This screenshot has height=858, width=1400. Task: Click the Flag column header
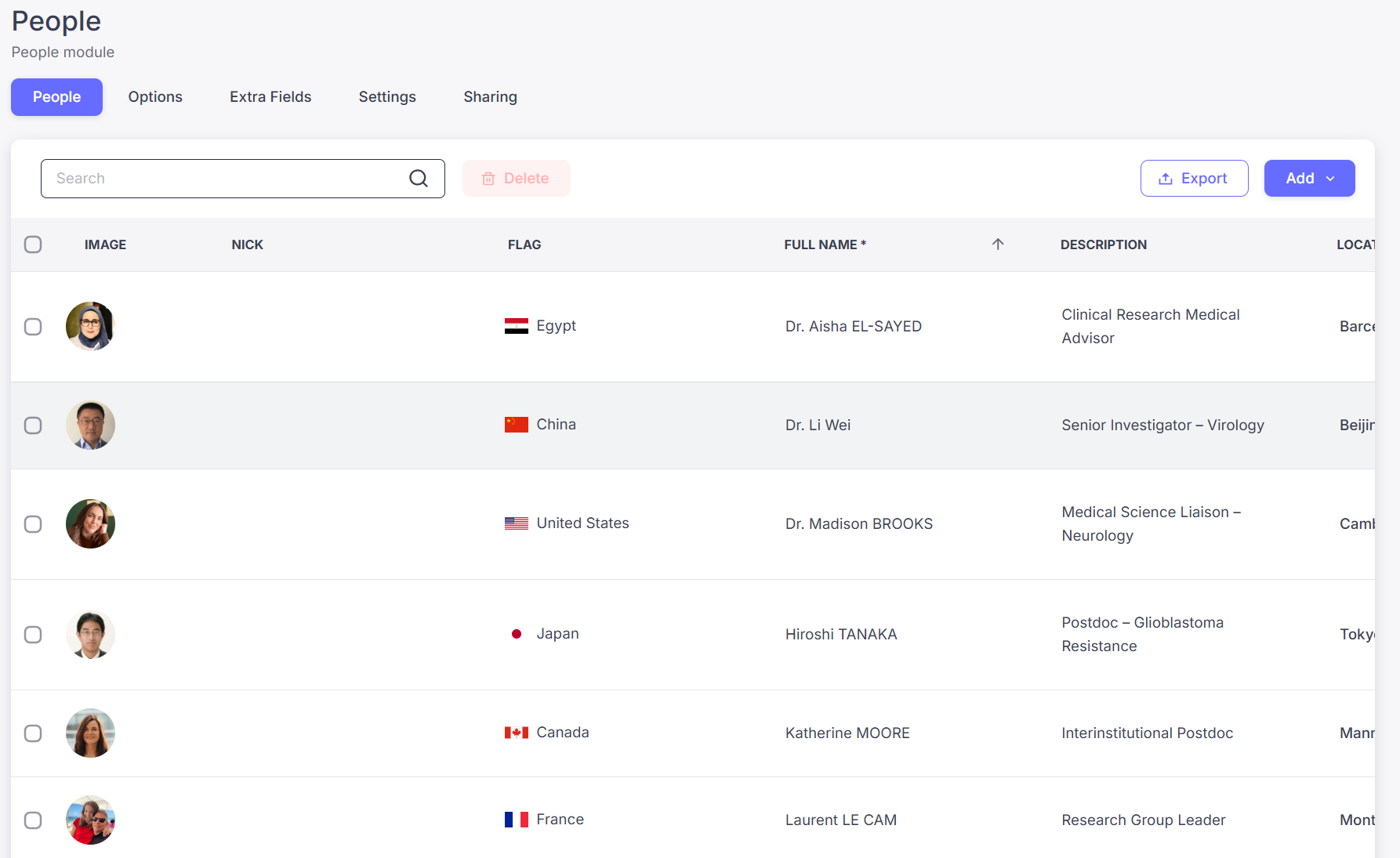tap(524, 244)
